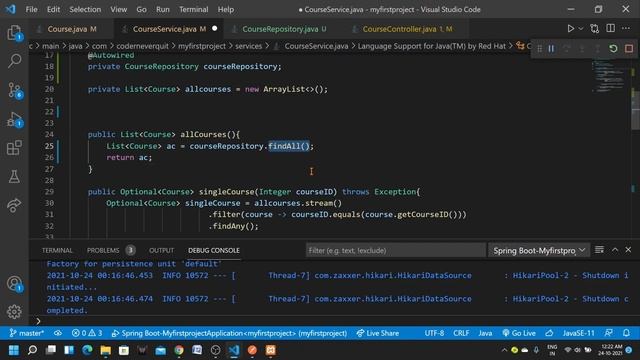640x360 pixels.
Task: Click Step Over in debug toolbar
Action: pos(567,49)
